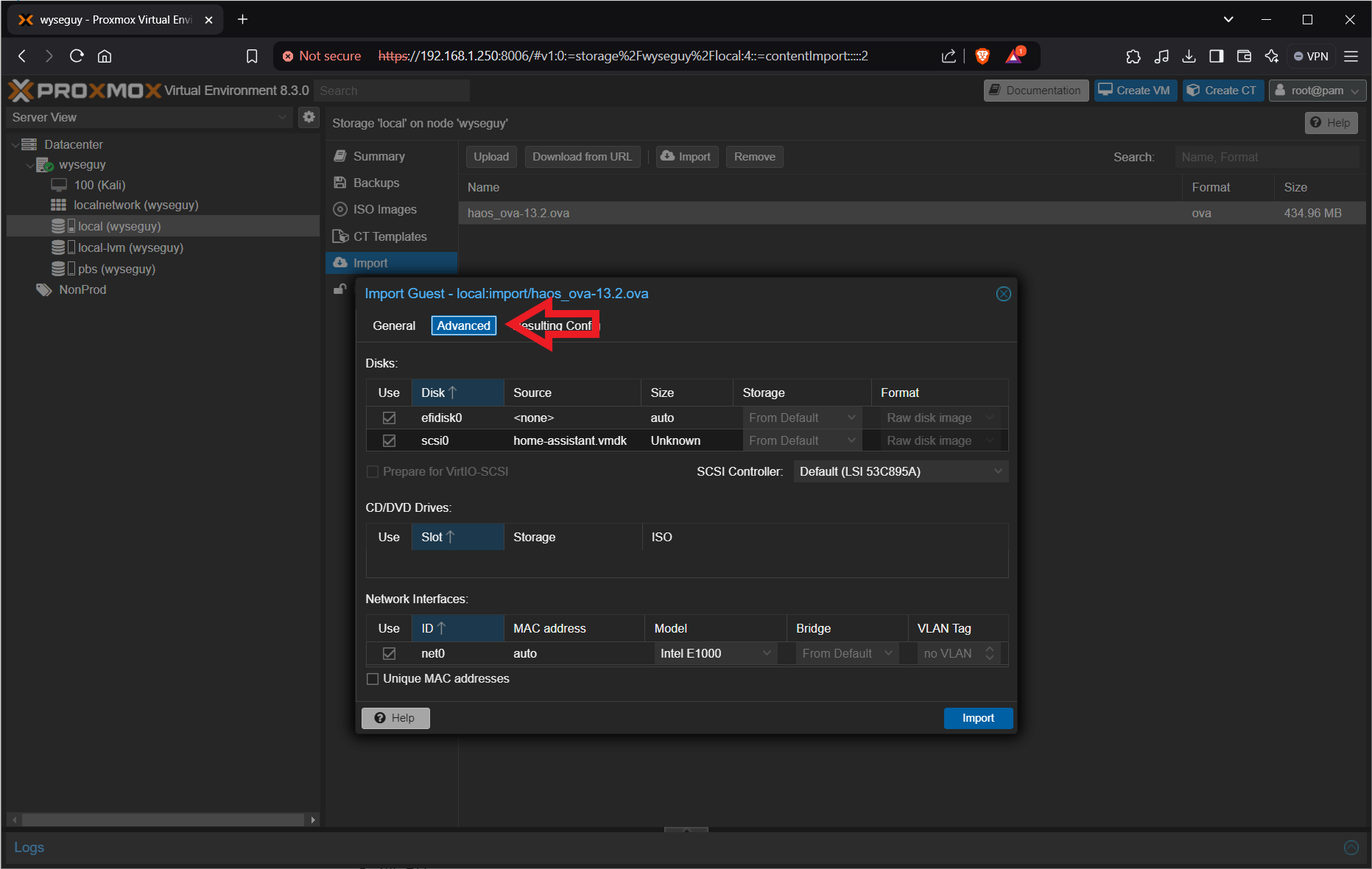Image resolution: width=1372 pixels, height=869 pixels.
Task: Toggle Prepare for VirtIO-SCSI checkbox
Action: pyautogui.click(x=373, y=471)
